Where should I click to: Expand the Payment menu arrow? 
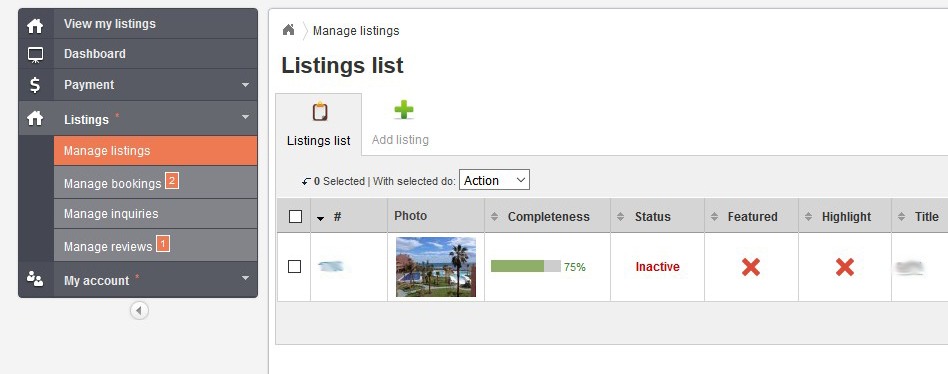click(245, 85)
